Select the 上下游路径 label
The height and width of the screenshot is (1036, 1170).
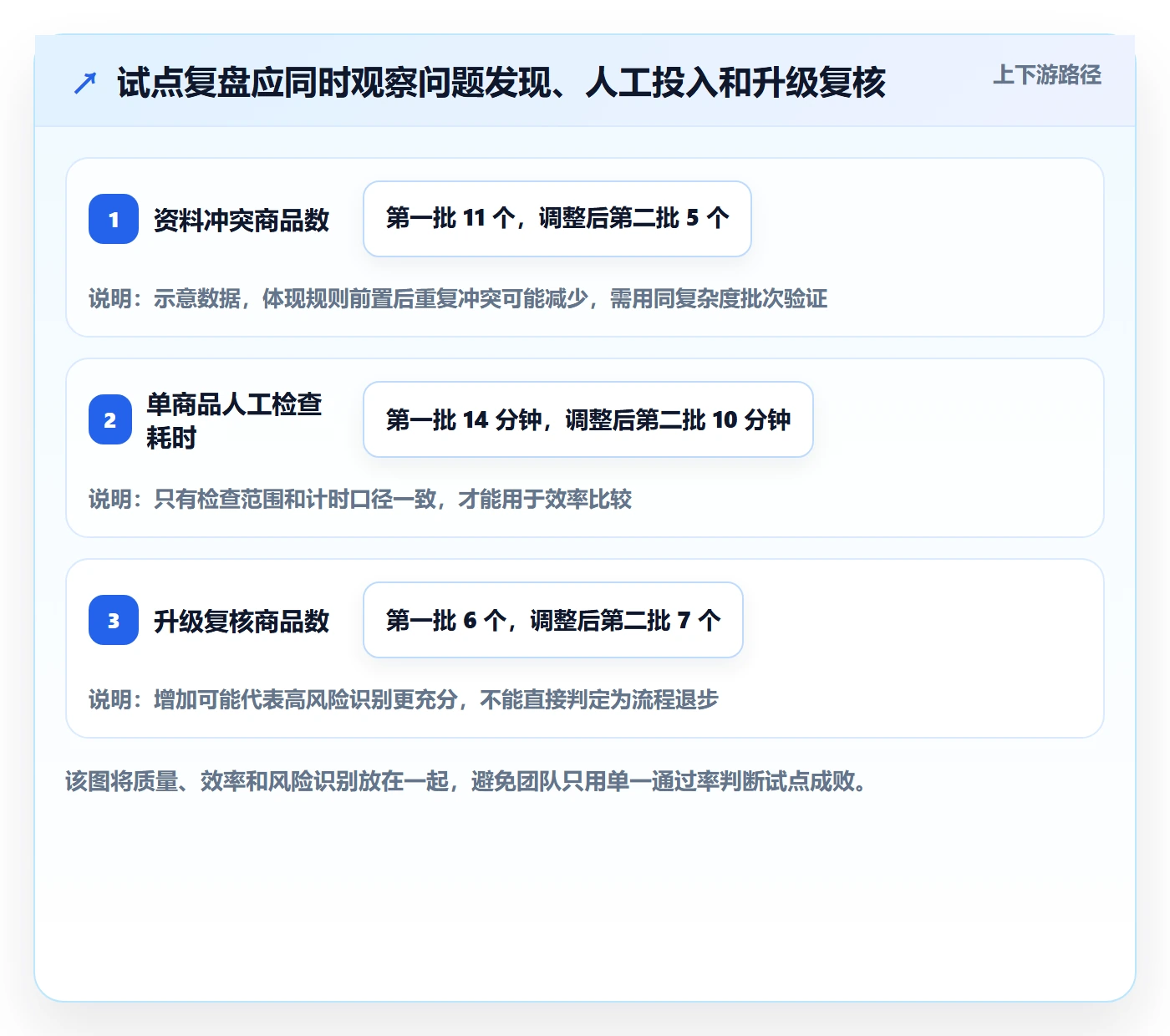[1047, 75]
